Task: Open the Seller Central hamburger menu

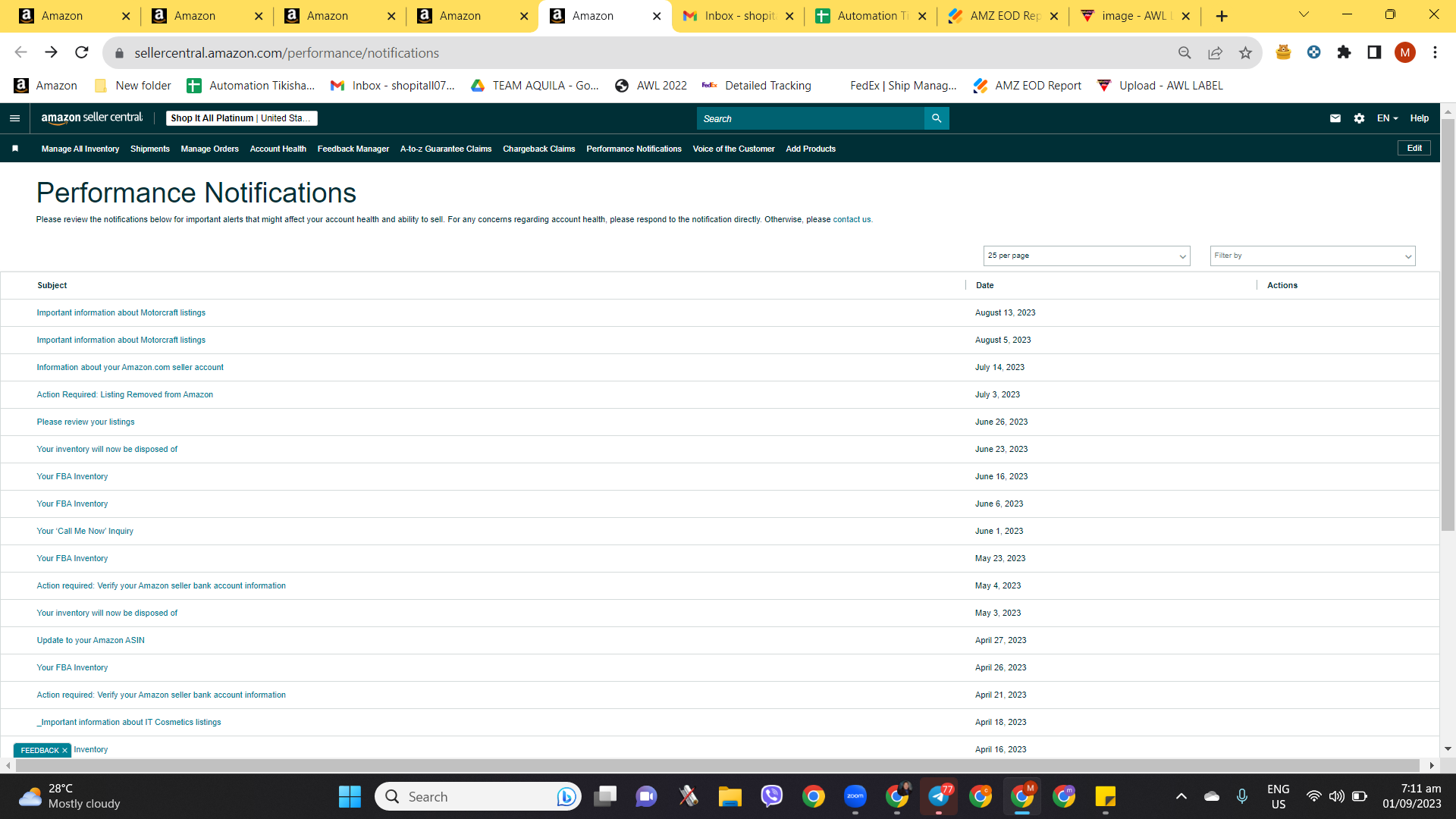Action: [14, 118]
